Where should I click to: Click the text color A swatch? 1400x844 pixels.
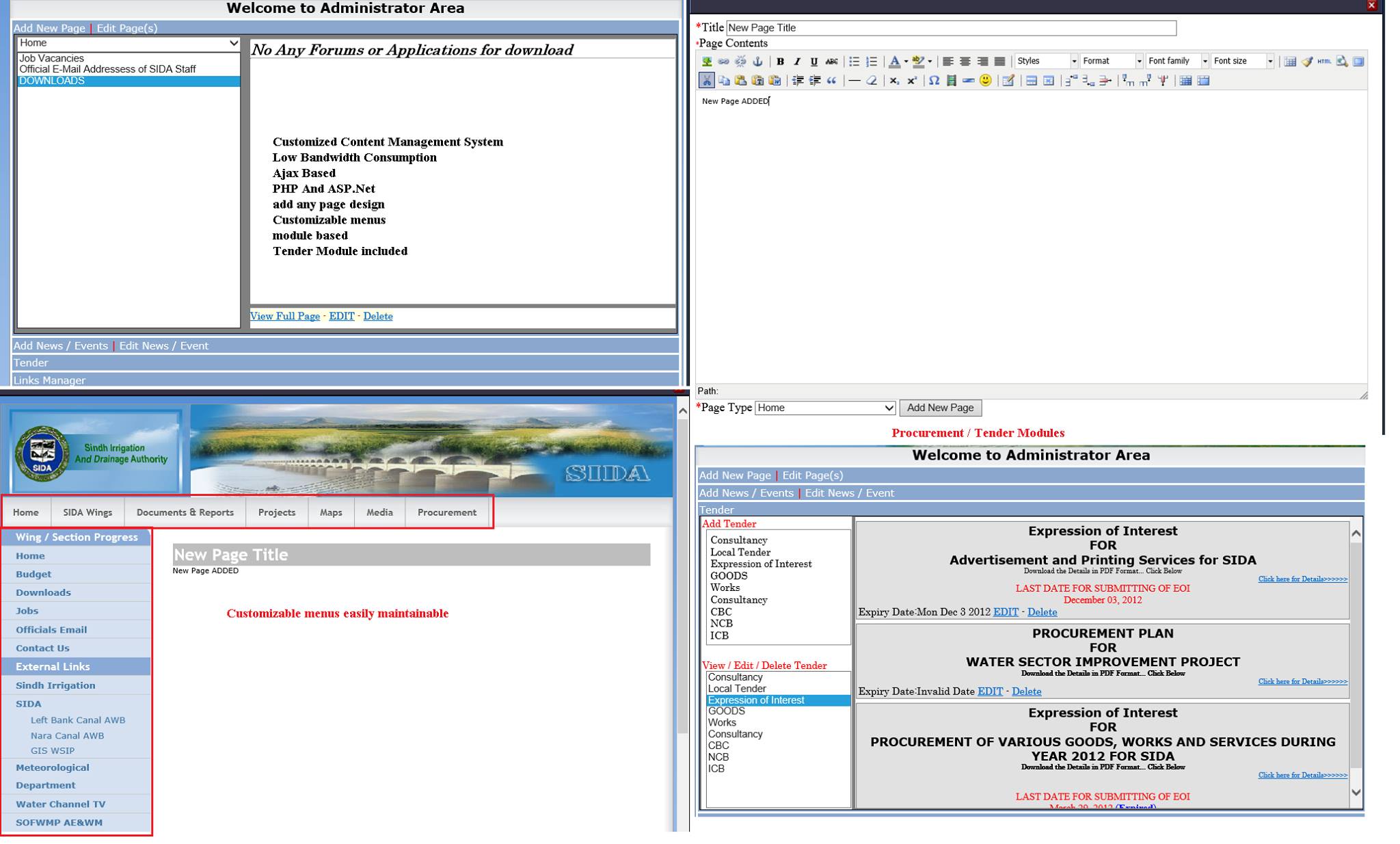(x=894, y=62)
